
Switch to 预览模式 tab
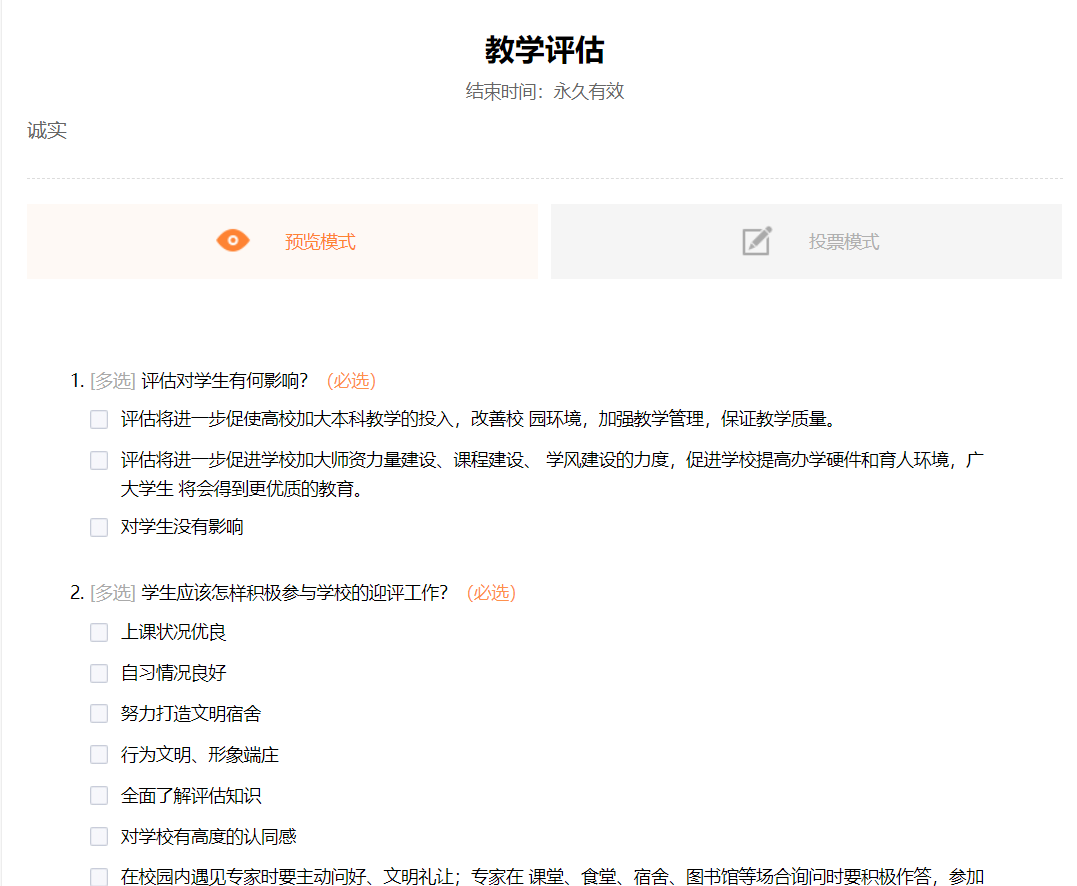(320, 242)
